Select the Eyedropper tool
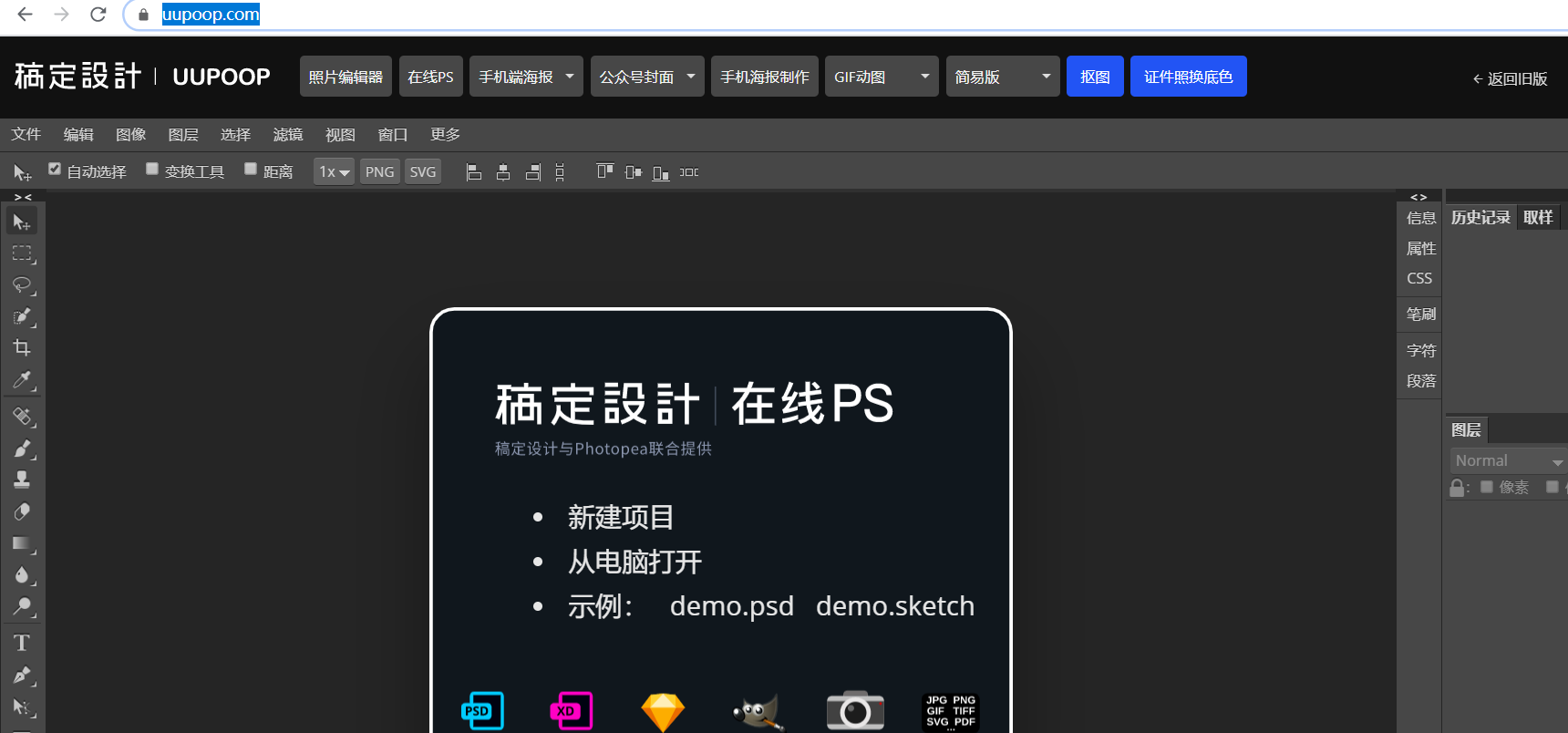 coord(22,379)
